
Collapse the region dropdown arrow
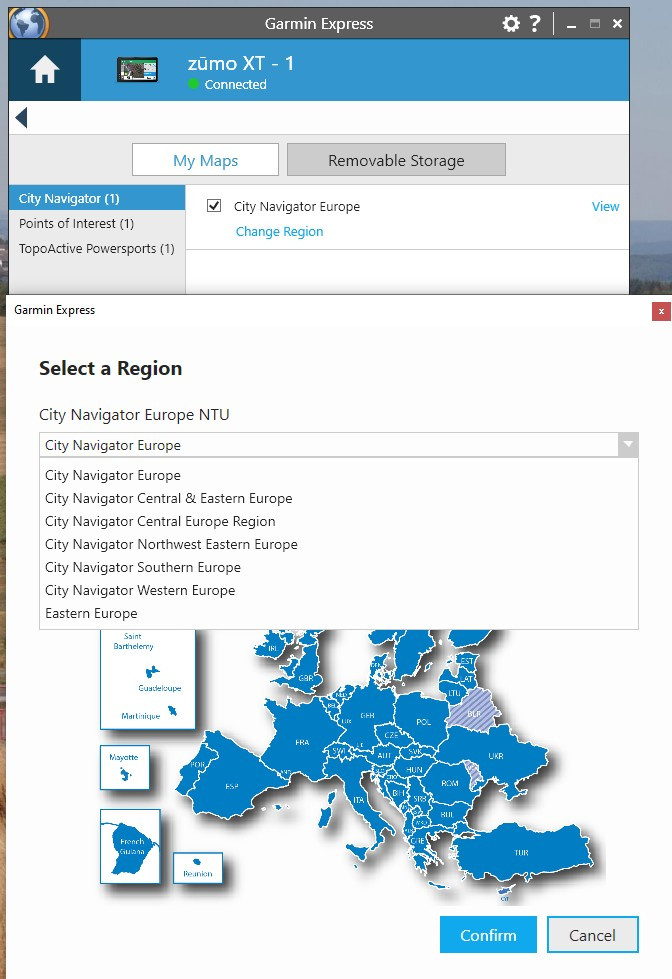628,445
